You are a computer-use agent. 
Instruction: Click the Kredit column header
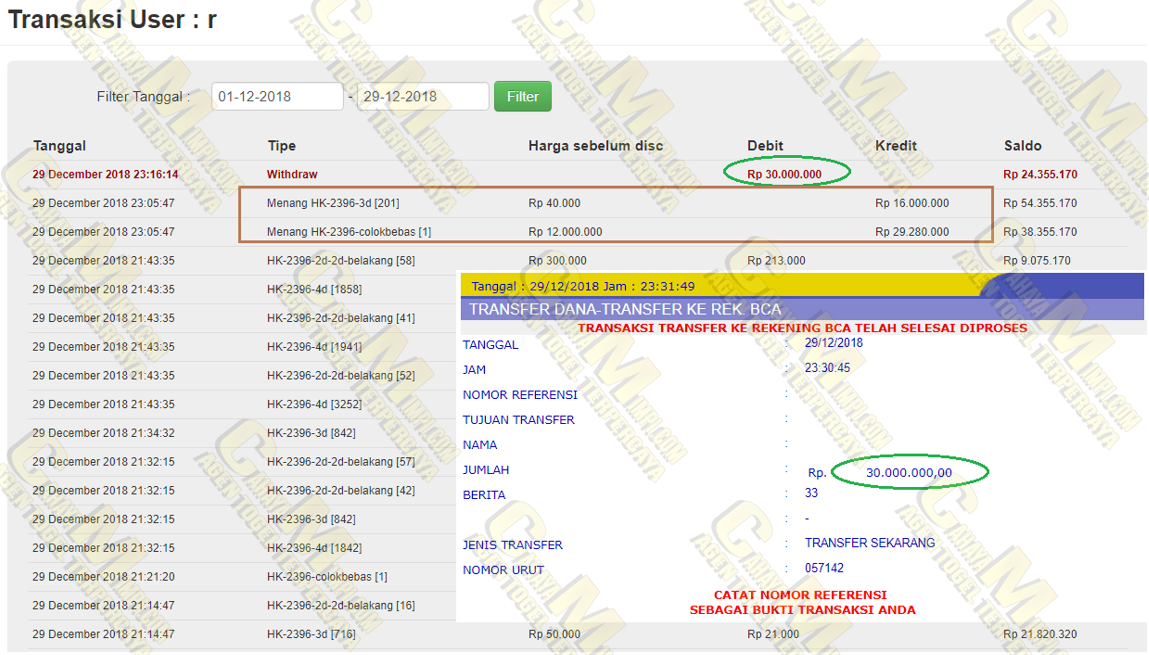pyautogui.click(x=897, y=146)
